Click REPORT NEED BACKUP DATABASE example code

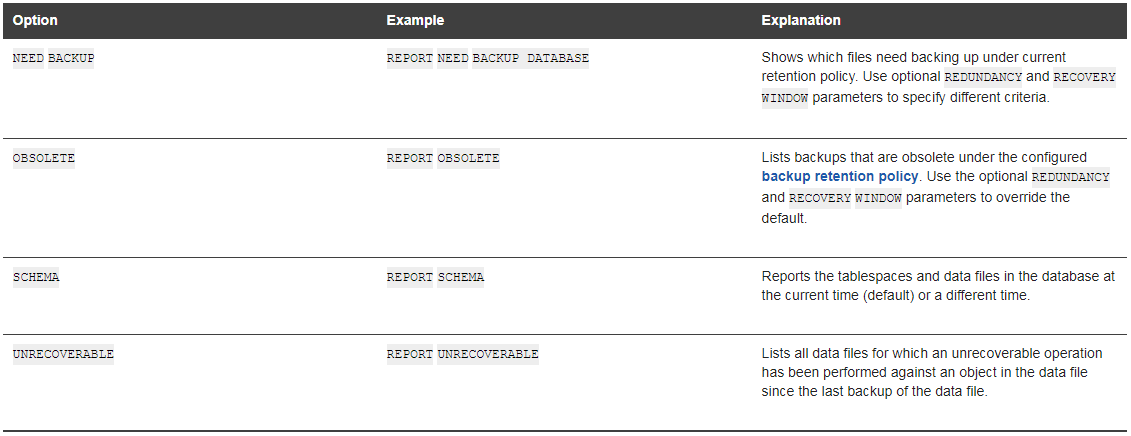click(x=488, y=58)
